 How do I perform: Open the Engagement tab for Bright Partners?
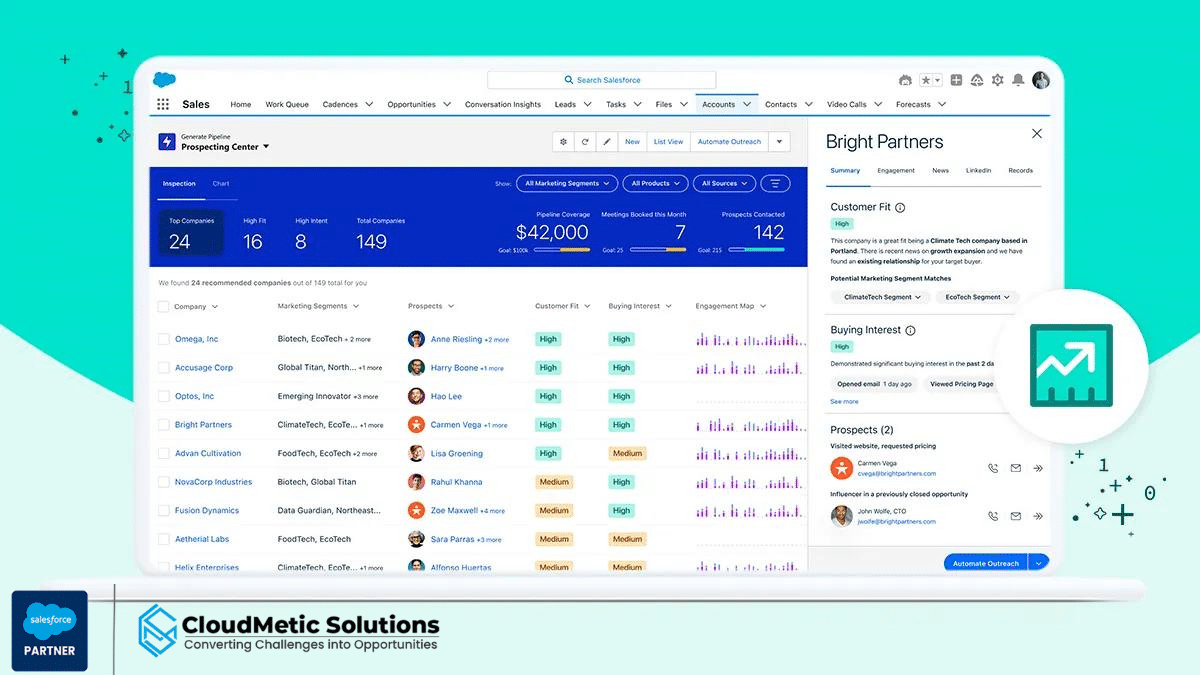point(896,170)
